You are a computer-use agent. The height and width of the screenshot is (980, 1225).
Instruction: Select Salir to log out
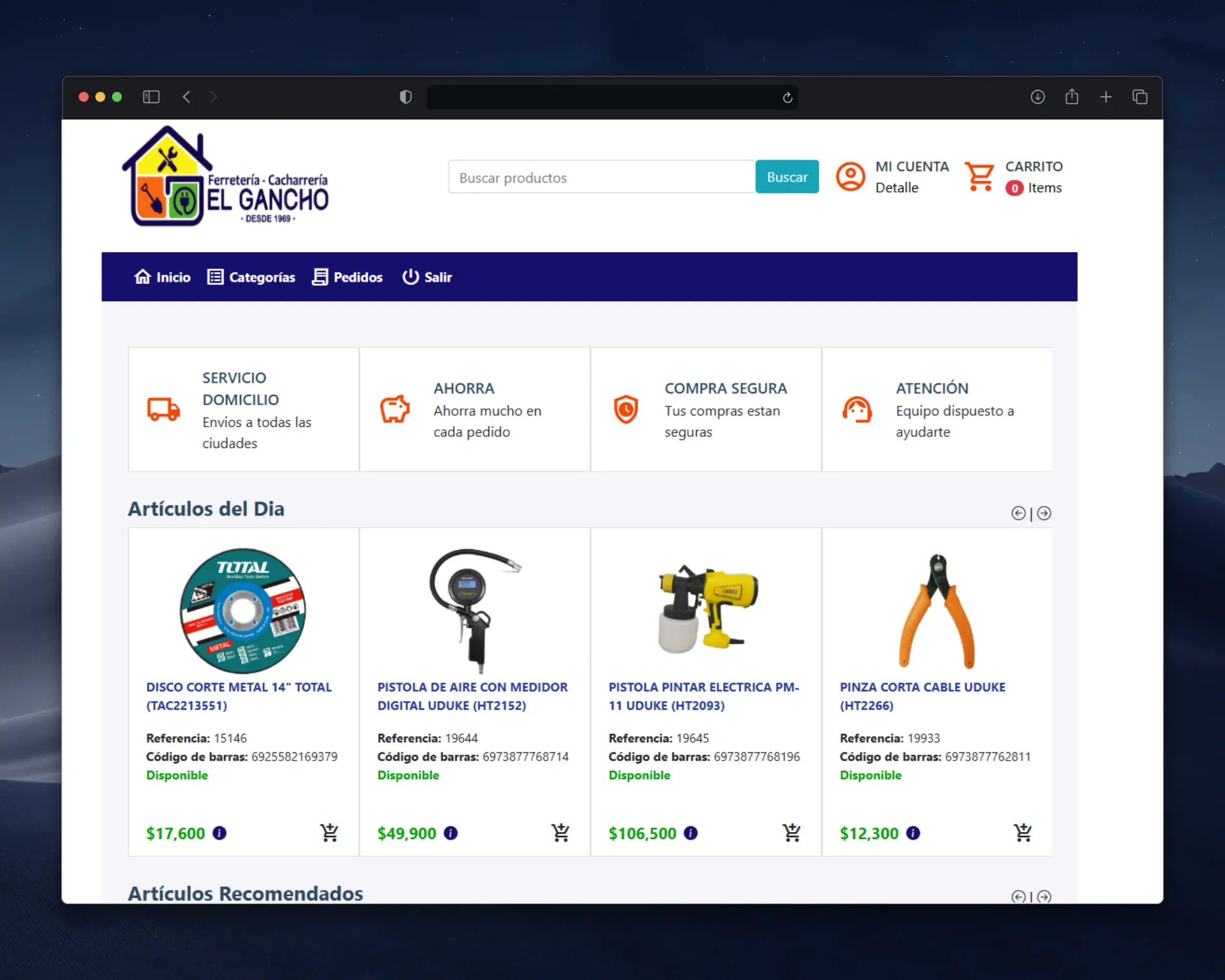(427, 277)
